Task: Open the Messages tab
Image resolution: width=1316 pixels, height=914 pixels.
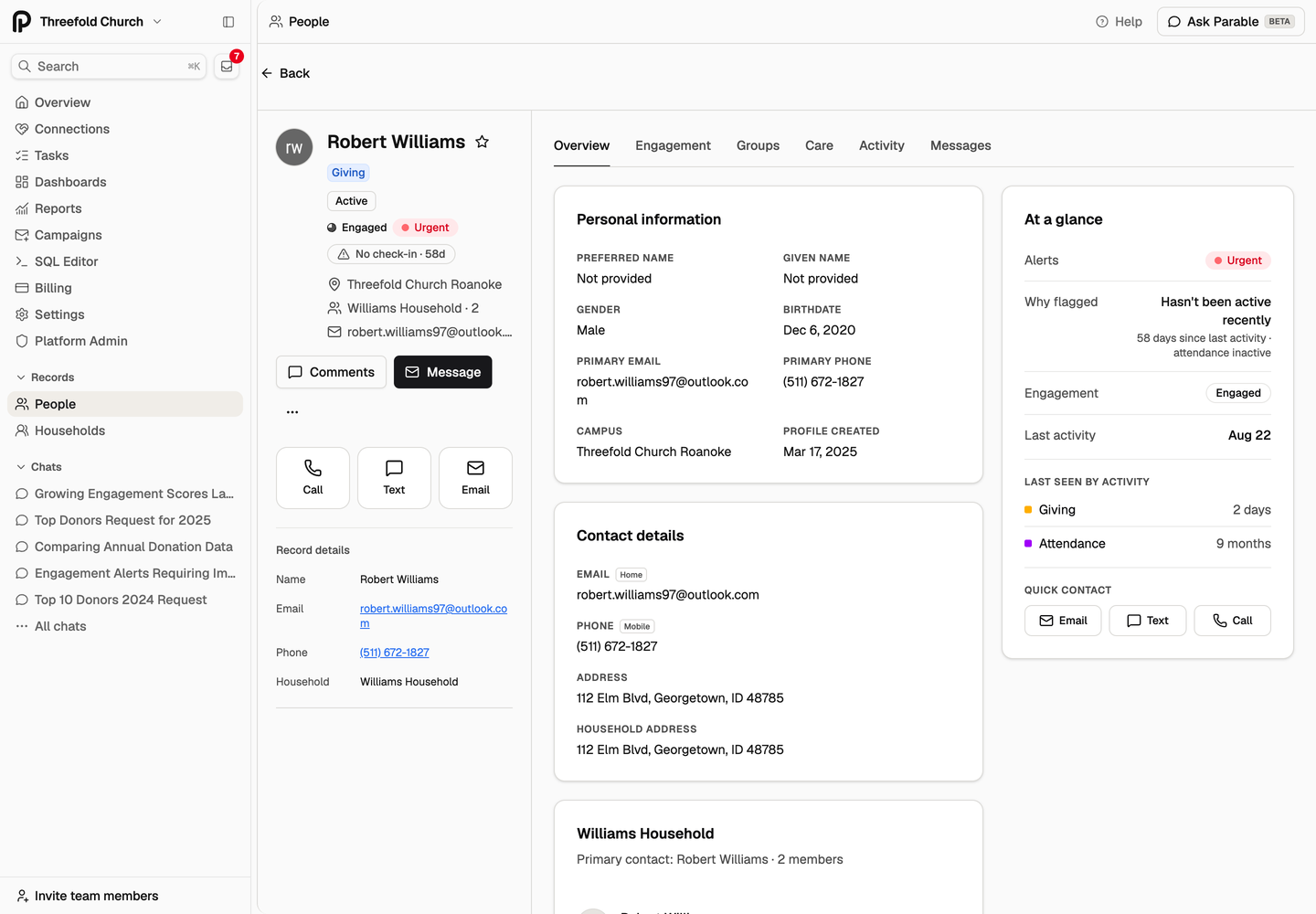Action: tap(960, 145)
